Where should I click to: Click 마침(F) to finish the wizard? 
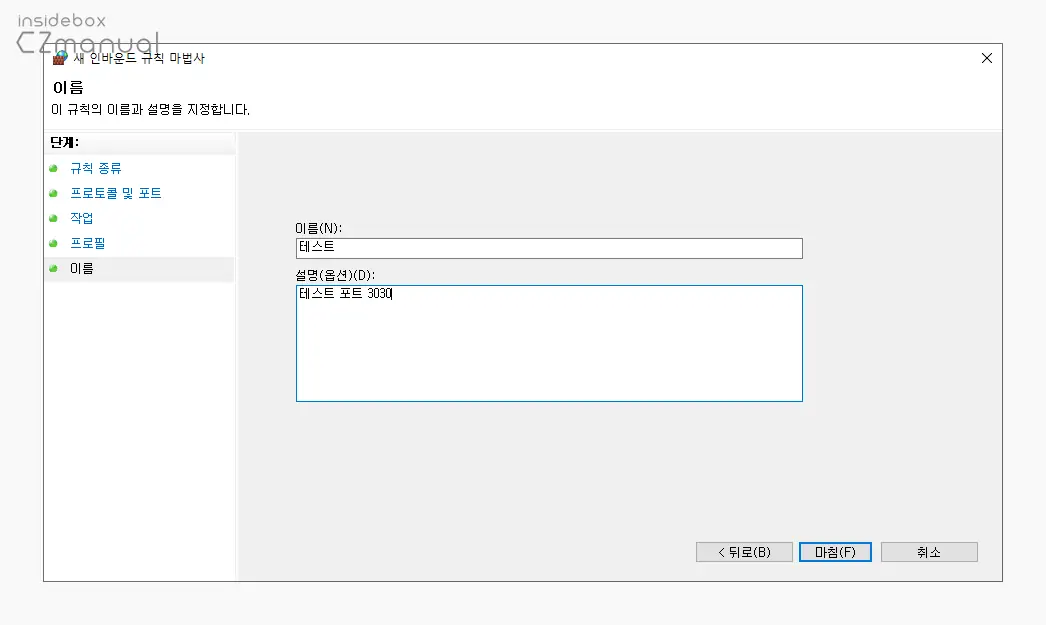[x=835, y=552]
